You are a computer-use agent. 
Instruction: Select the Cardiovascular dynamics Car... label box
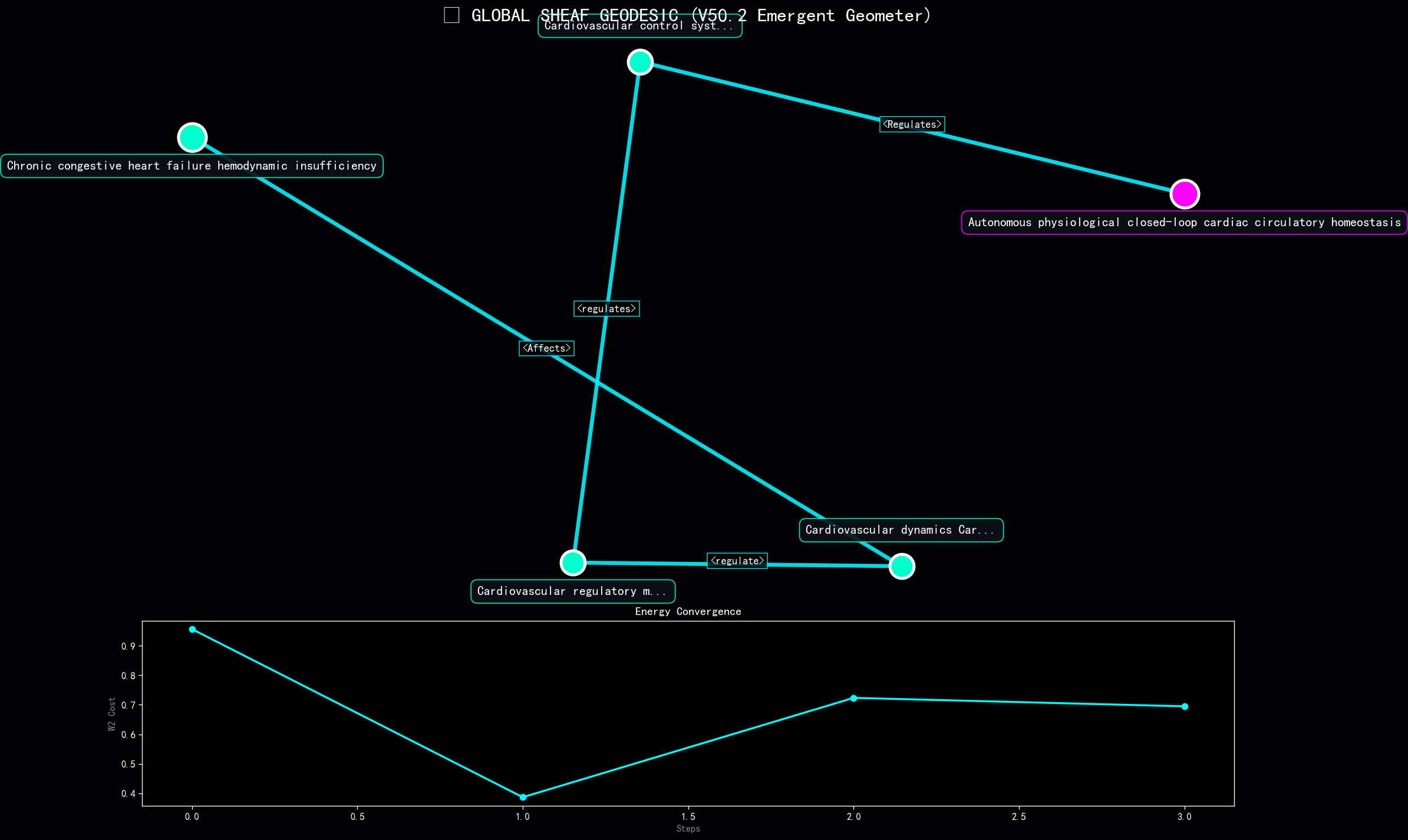[901, 530]
